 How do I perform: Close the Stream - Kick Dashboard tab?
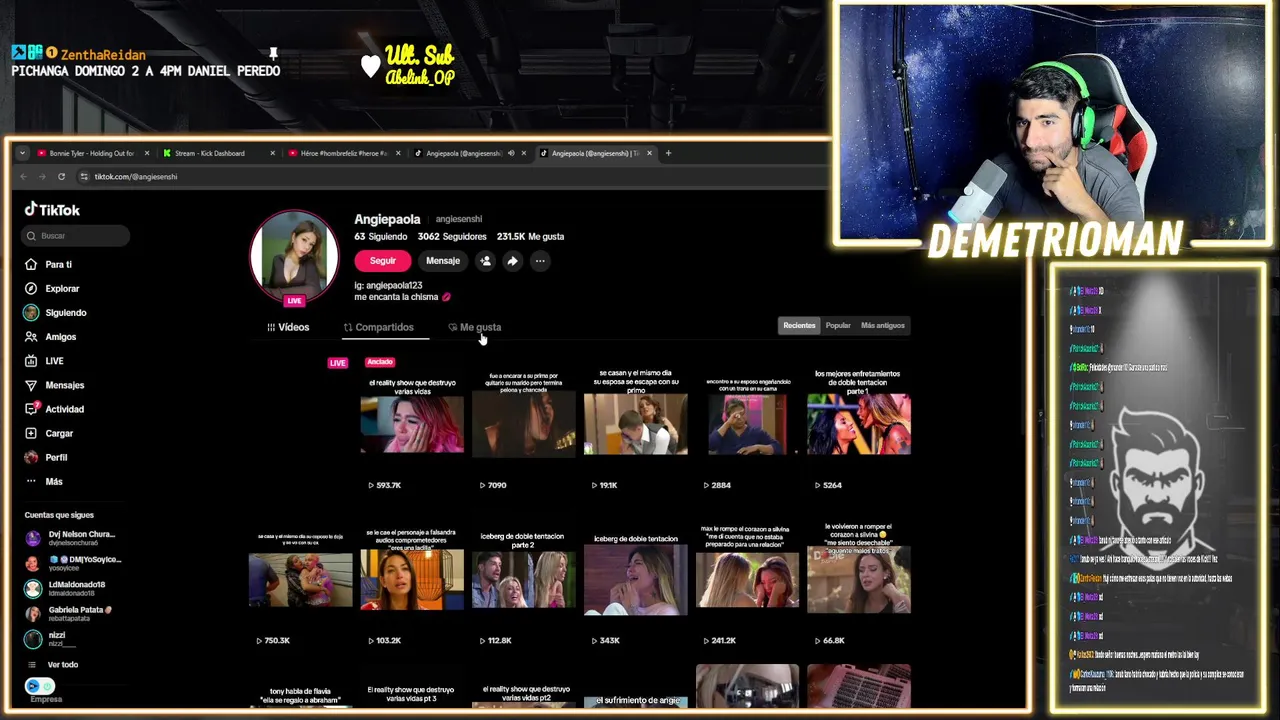click(x=272, y=153)
